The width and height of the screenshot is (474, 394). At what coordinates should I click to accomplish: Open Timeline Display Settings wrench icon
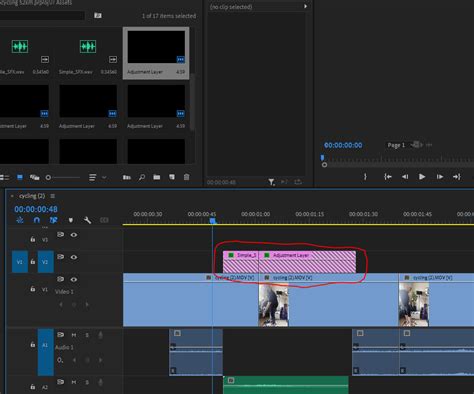pos(88,220)
